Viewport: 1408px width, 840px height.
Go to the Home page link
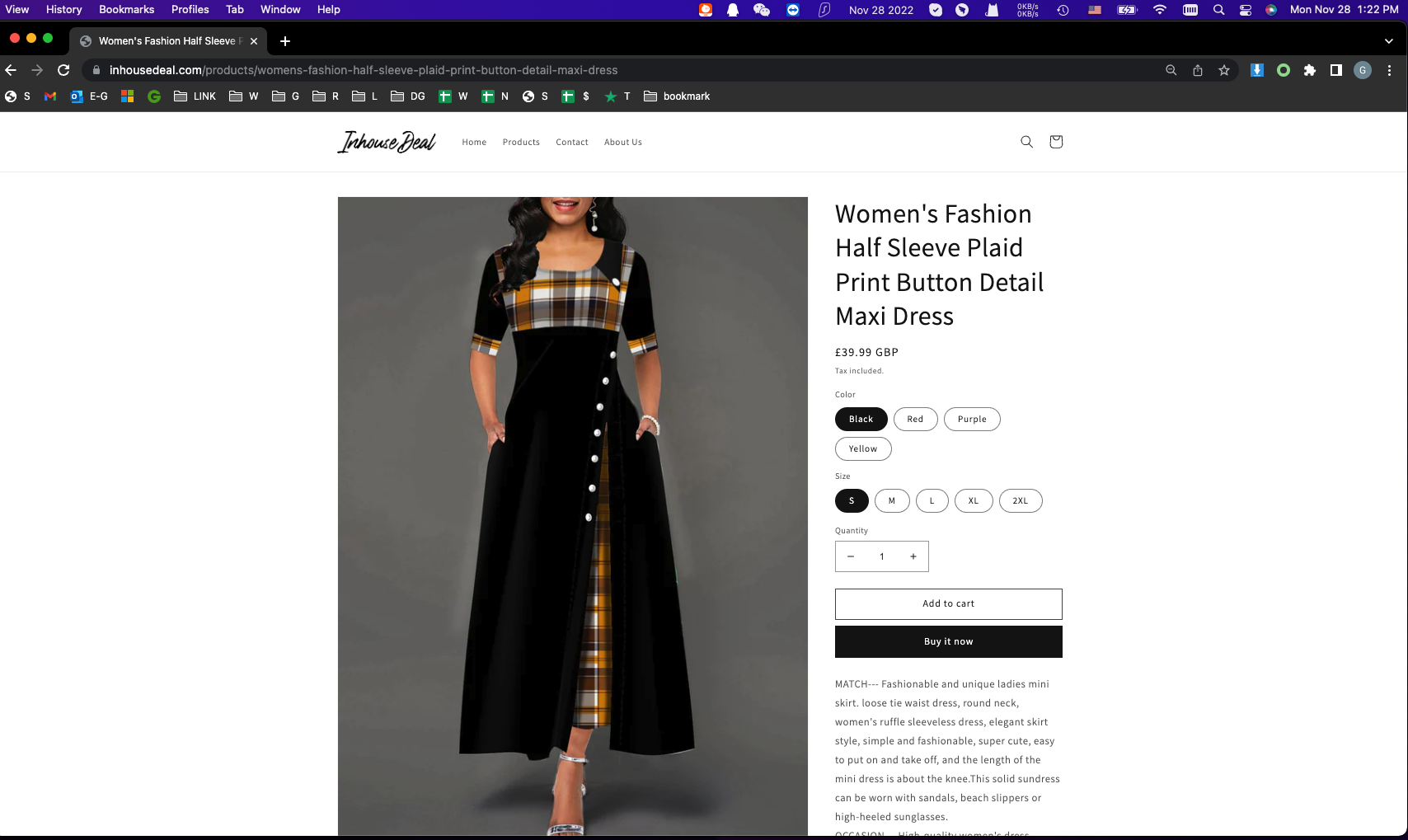coord(474,142)
